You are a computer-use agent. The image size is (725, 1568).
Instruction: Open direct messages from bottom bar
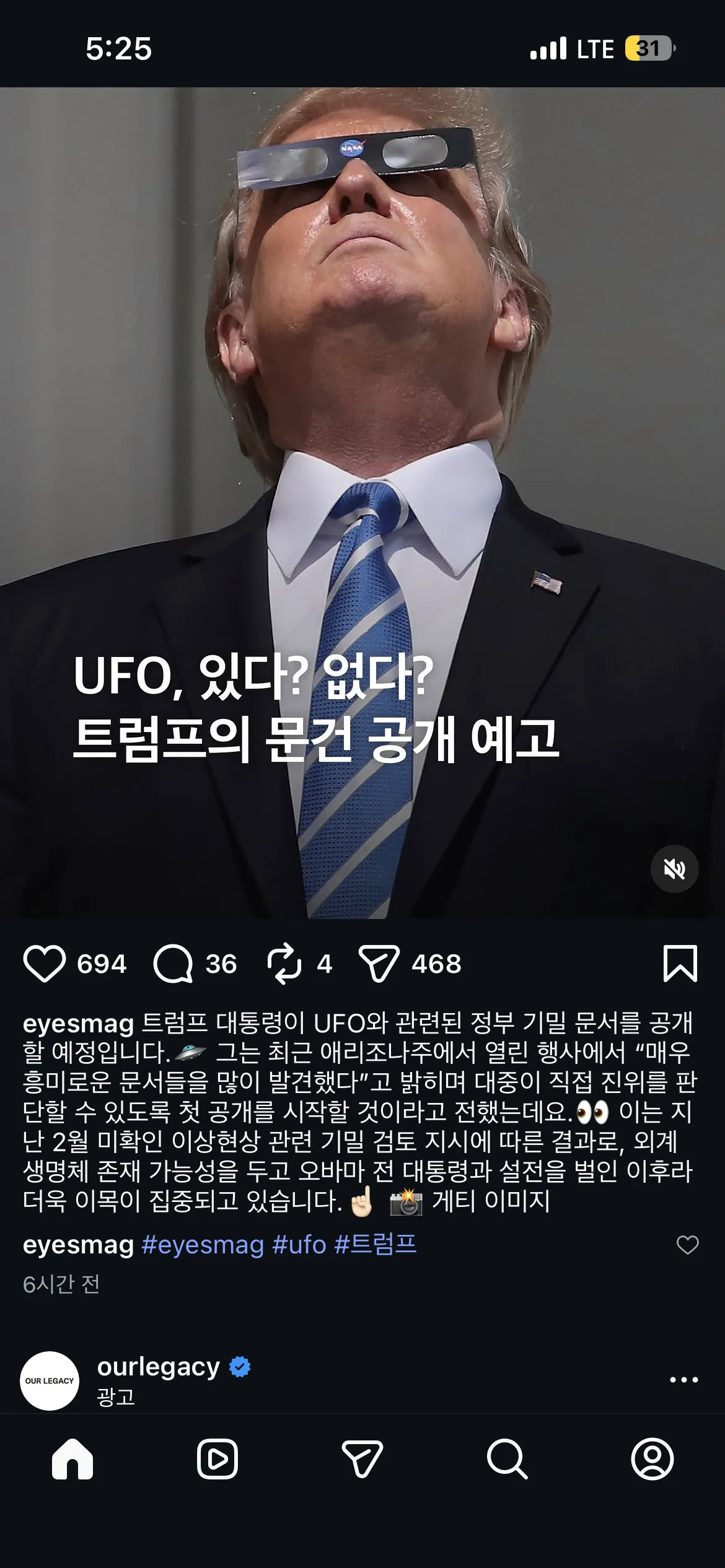(x=362, y=1459)
